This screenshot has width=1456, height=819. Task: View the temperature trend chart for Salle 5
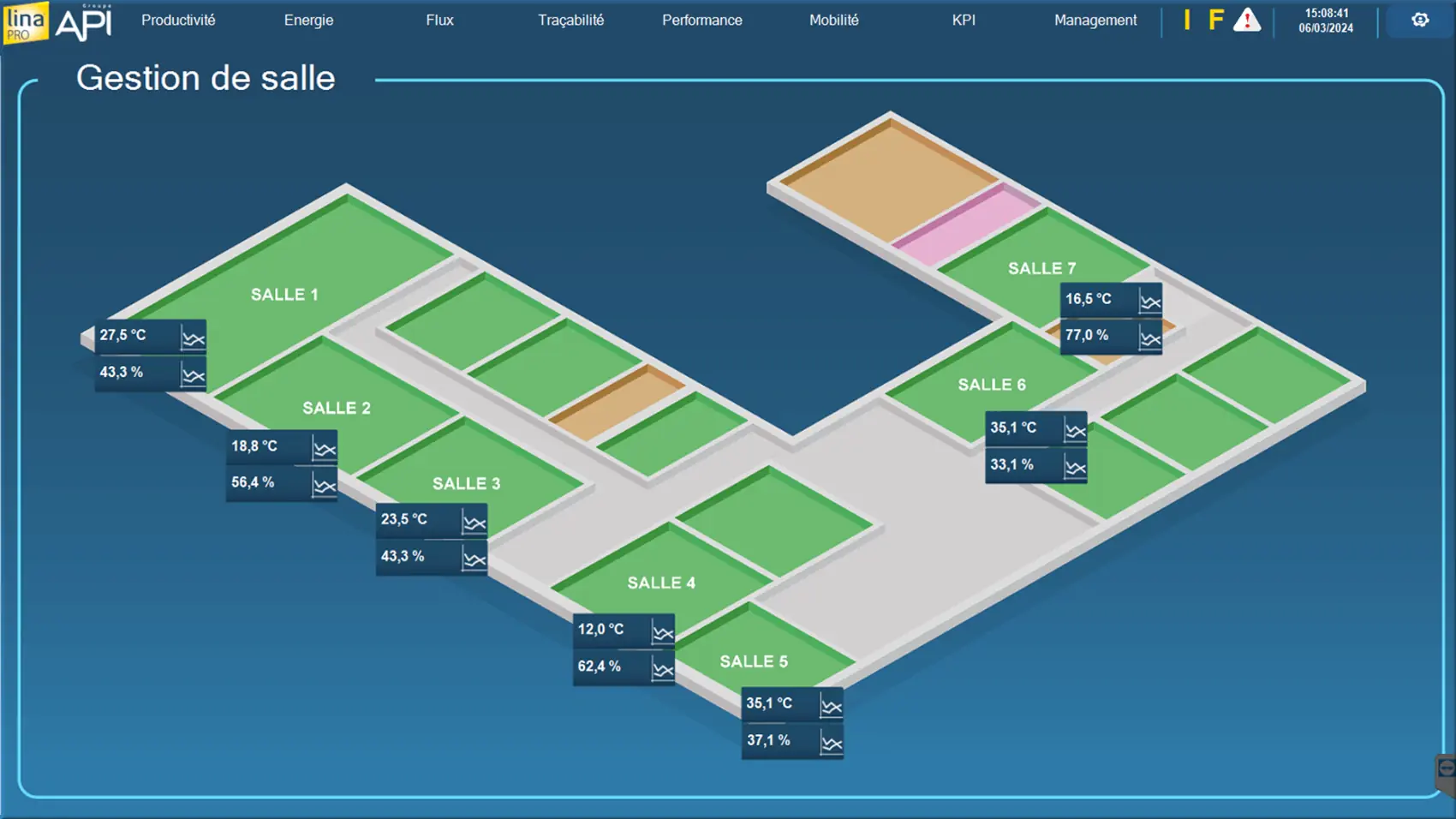pos(831,706)
